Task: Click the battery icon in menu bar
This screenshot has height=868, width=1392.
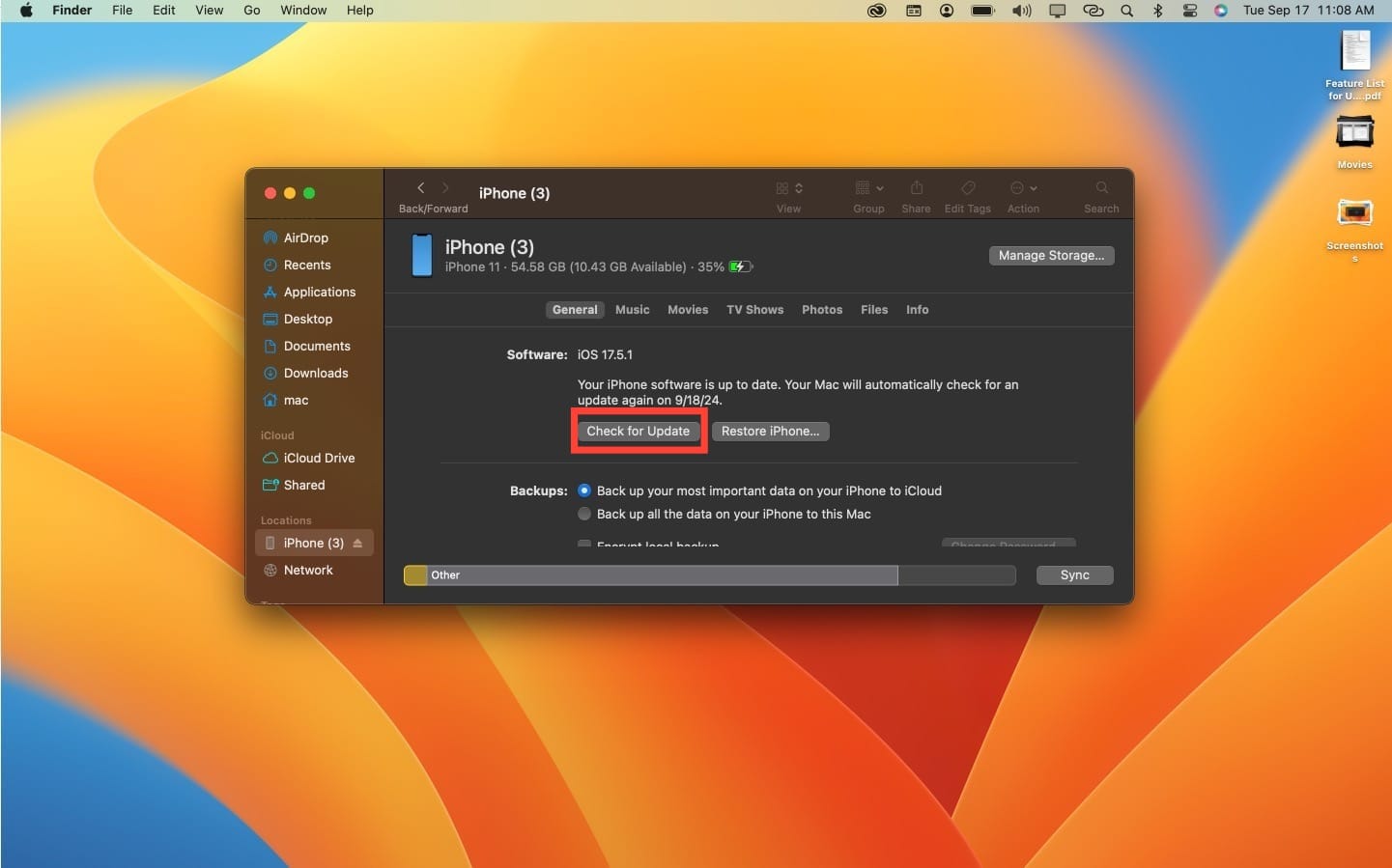Action: (x=982, y=11)
